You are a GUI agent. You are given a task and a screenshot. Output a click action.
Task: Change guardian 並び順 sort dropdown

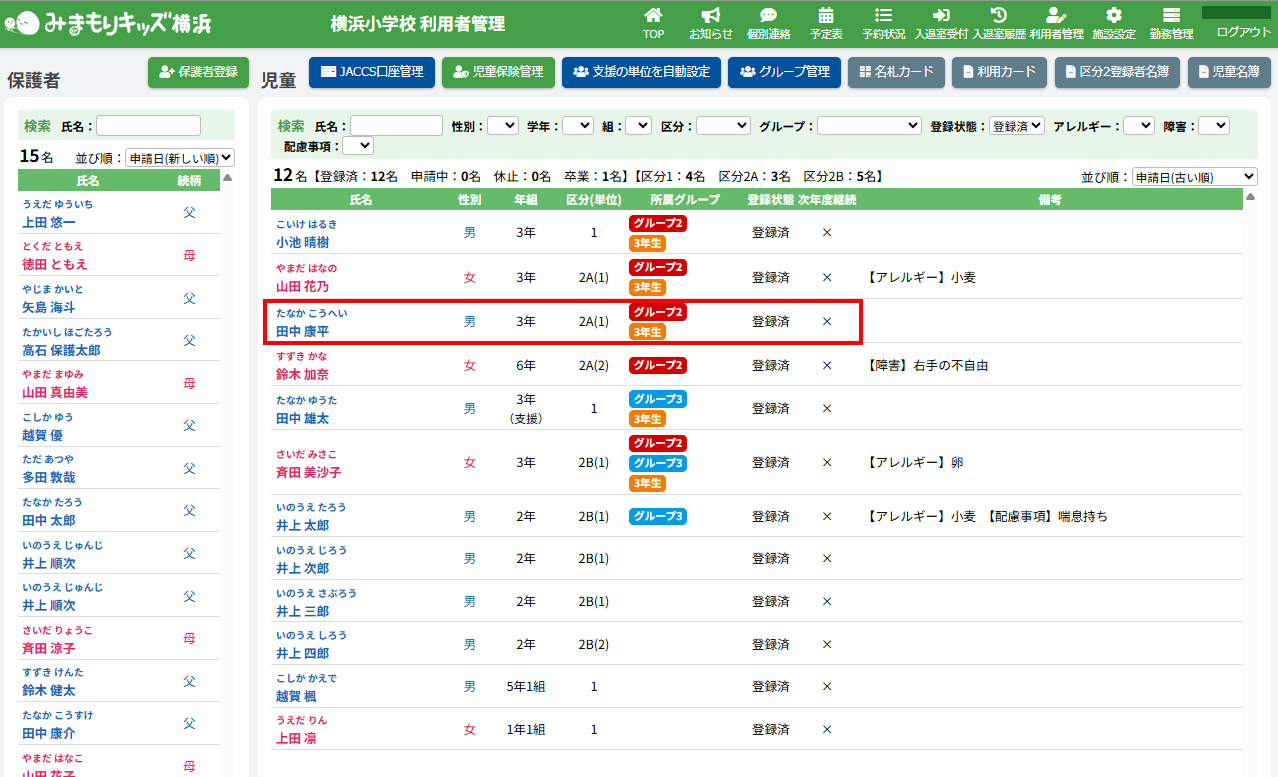pyautogui.click(x=179, y=158)
